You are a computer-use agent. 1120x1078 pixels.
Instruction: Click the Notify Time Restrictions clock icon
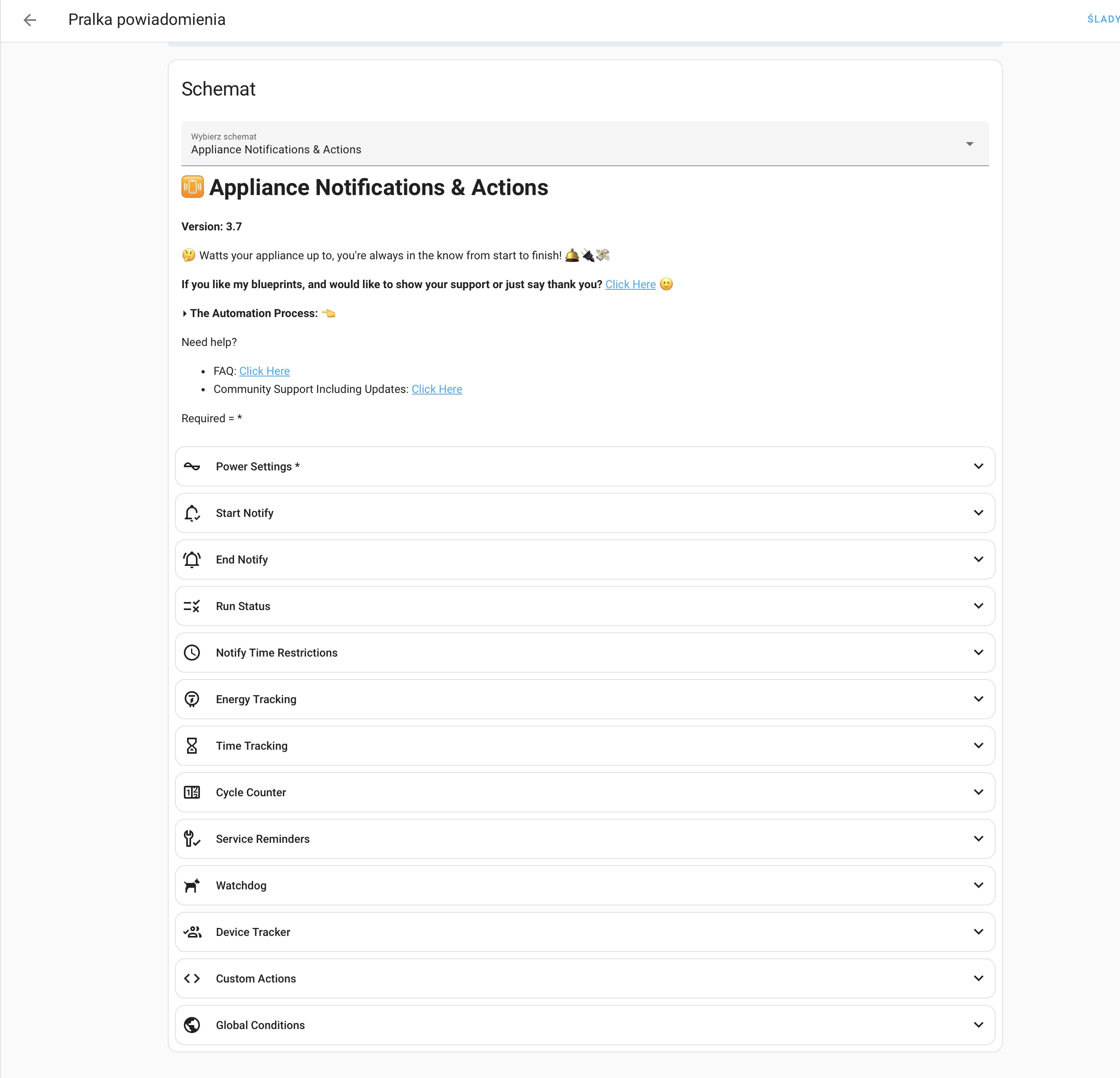click(192, 653)
